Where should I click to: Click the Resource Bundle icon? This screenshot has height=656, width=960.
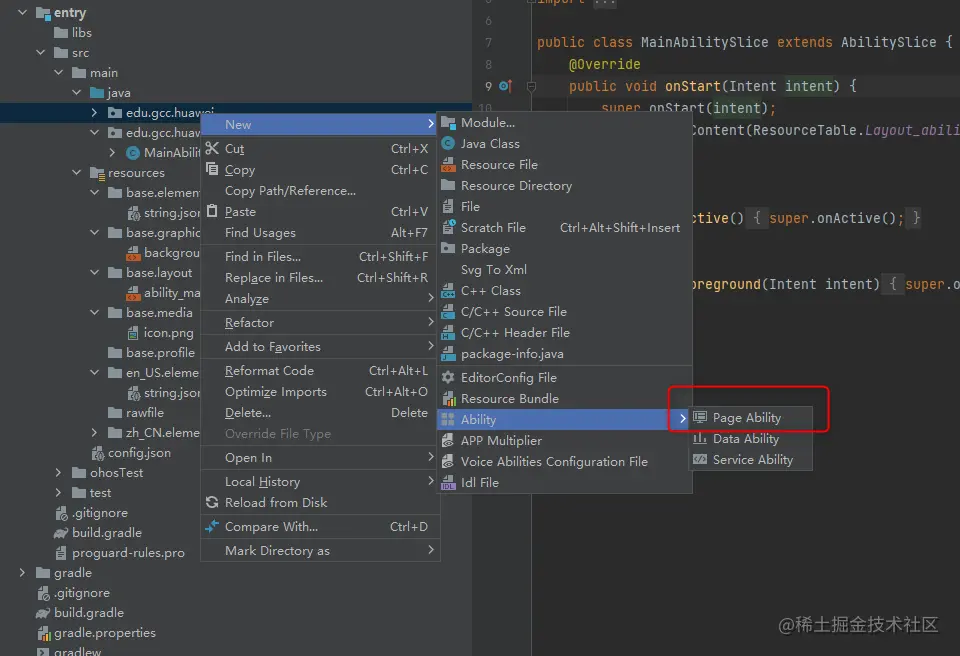click(448, 398)
